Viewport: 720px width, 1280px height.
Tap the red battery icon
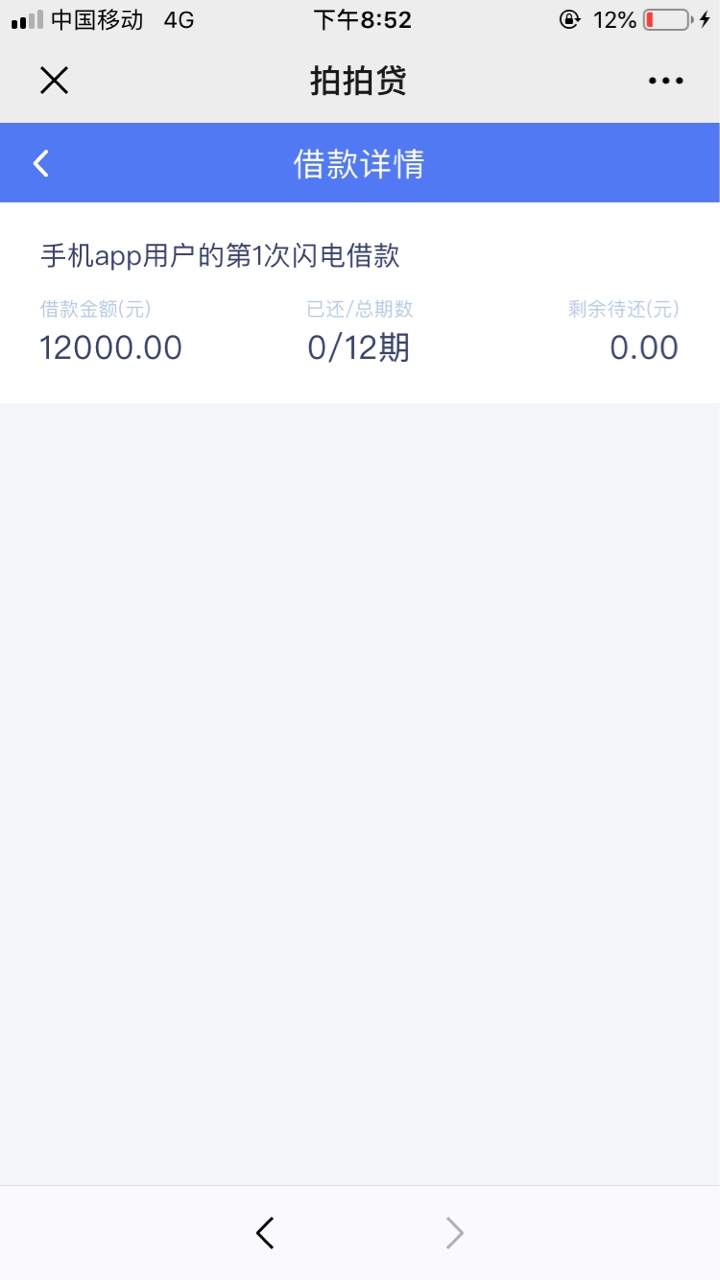666,20
